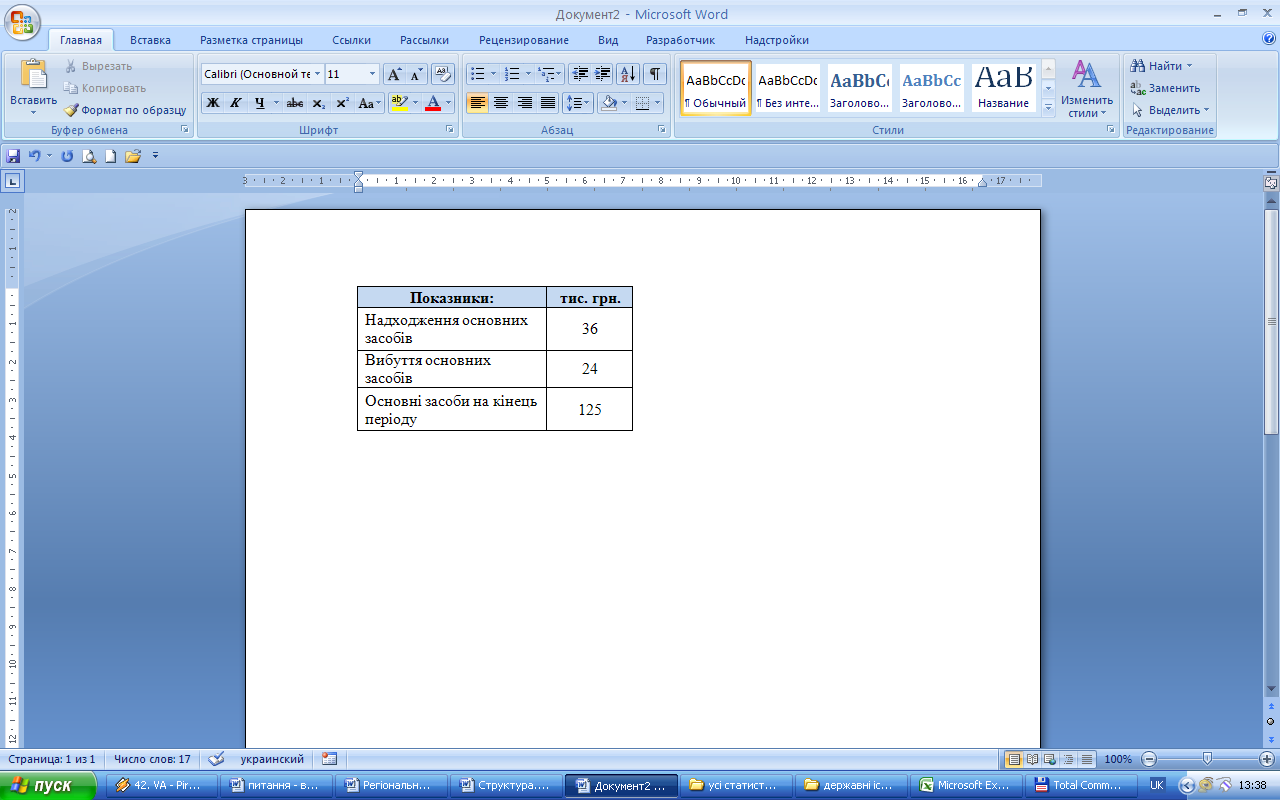Toggle Subscript formatting
Image resolution: width=1280 pixels, height=800 pixels.
pyautogui.click(x=319, y=103)
